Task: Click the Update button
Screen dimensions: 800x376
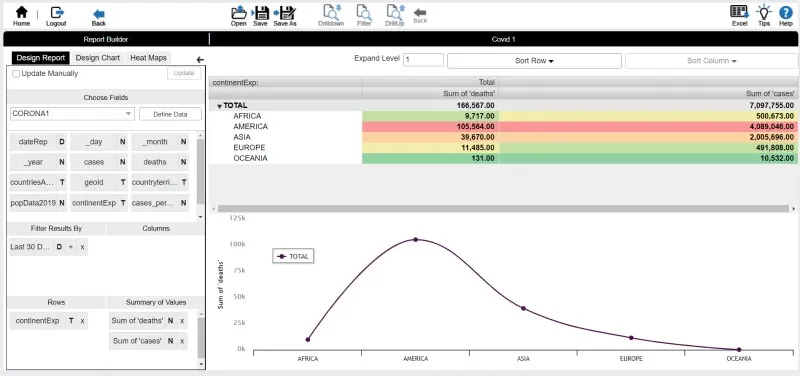Action: pyautogui.click(x=184, y=73)
